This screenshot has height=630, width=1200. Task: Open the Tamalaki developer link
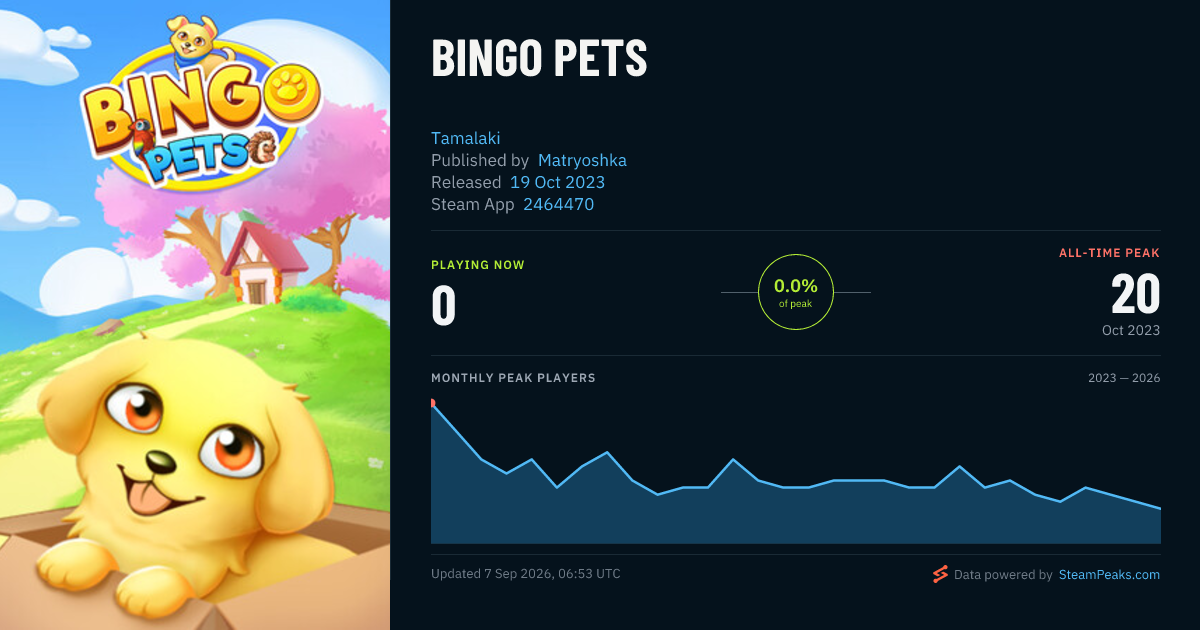click(x=465, y=138)
